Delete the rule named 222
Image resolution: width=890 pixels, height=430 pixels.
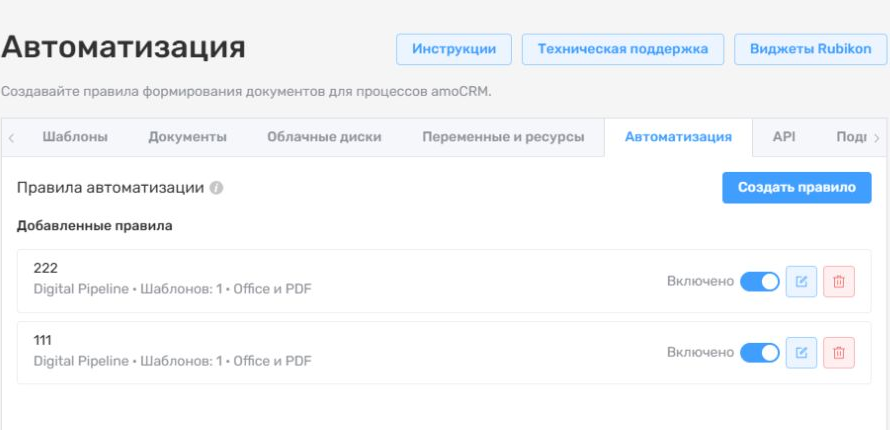pos(838,281)
